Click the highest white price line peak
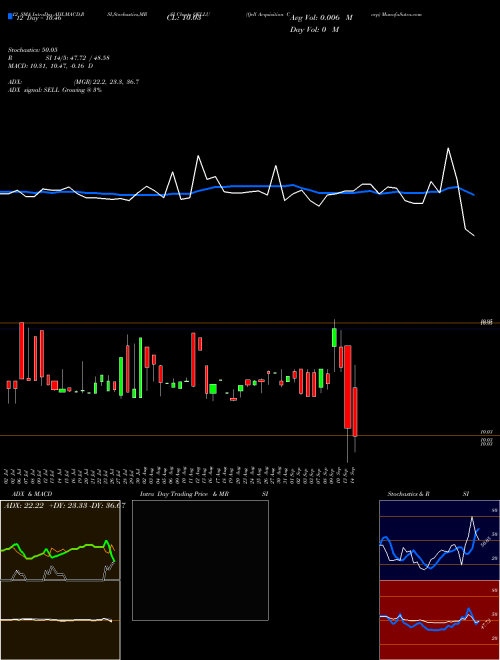The height and width of the screenshot is (660, 500). point(448,148)
